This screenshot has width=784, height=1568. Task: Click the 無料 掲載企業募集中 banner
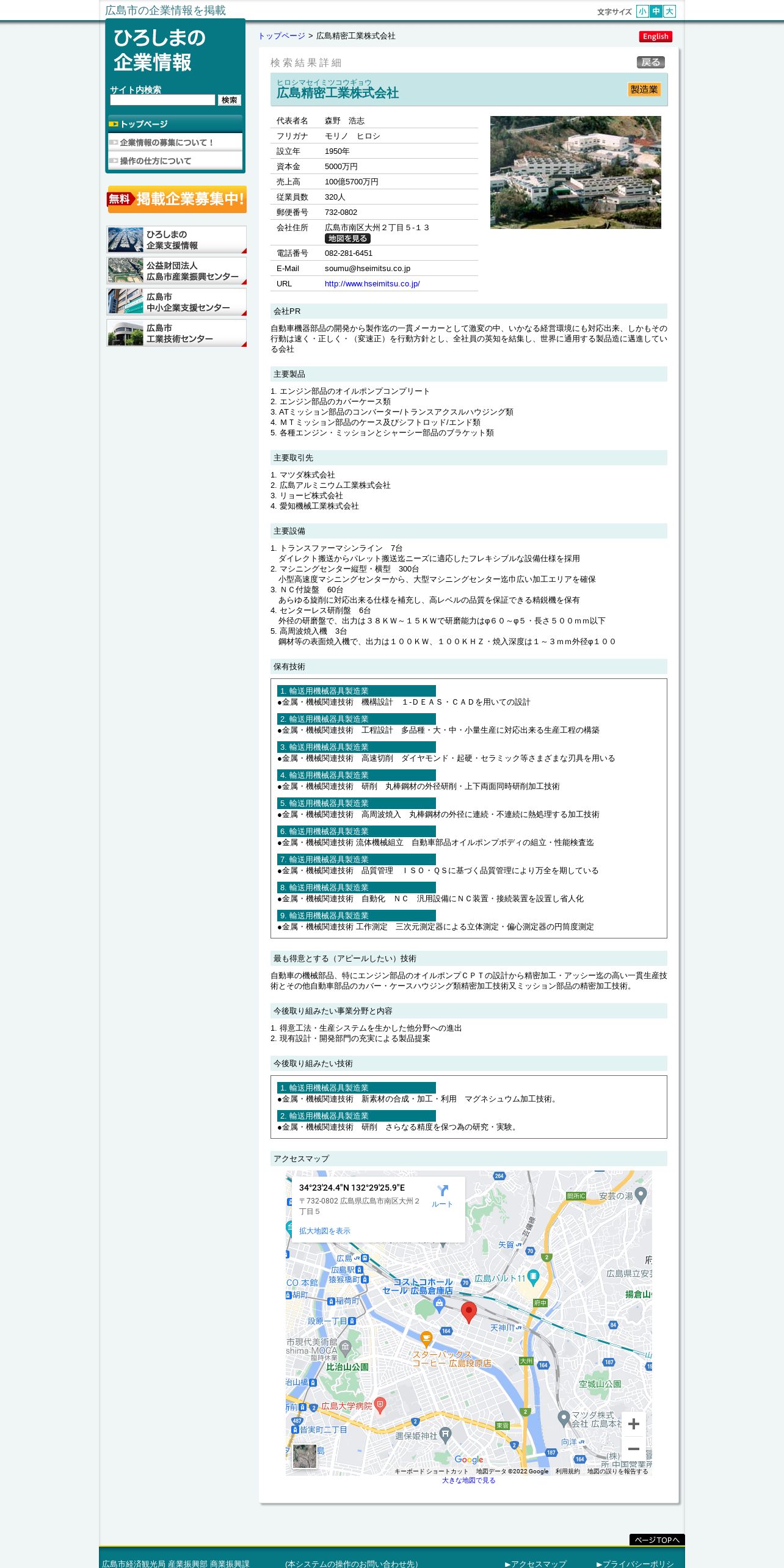[176, 199]
